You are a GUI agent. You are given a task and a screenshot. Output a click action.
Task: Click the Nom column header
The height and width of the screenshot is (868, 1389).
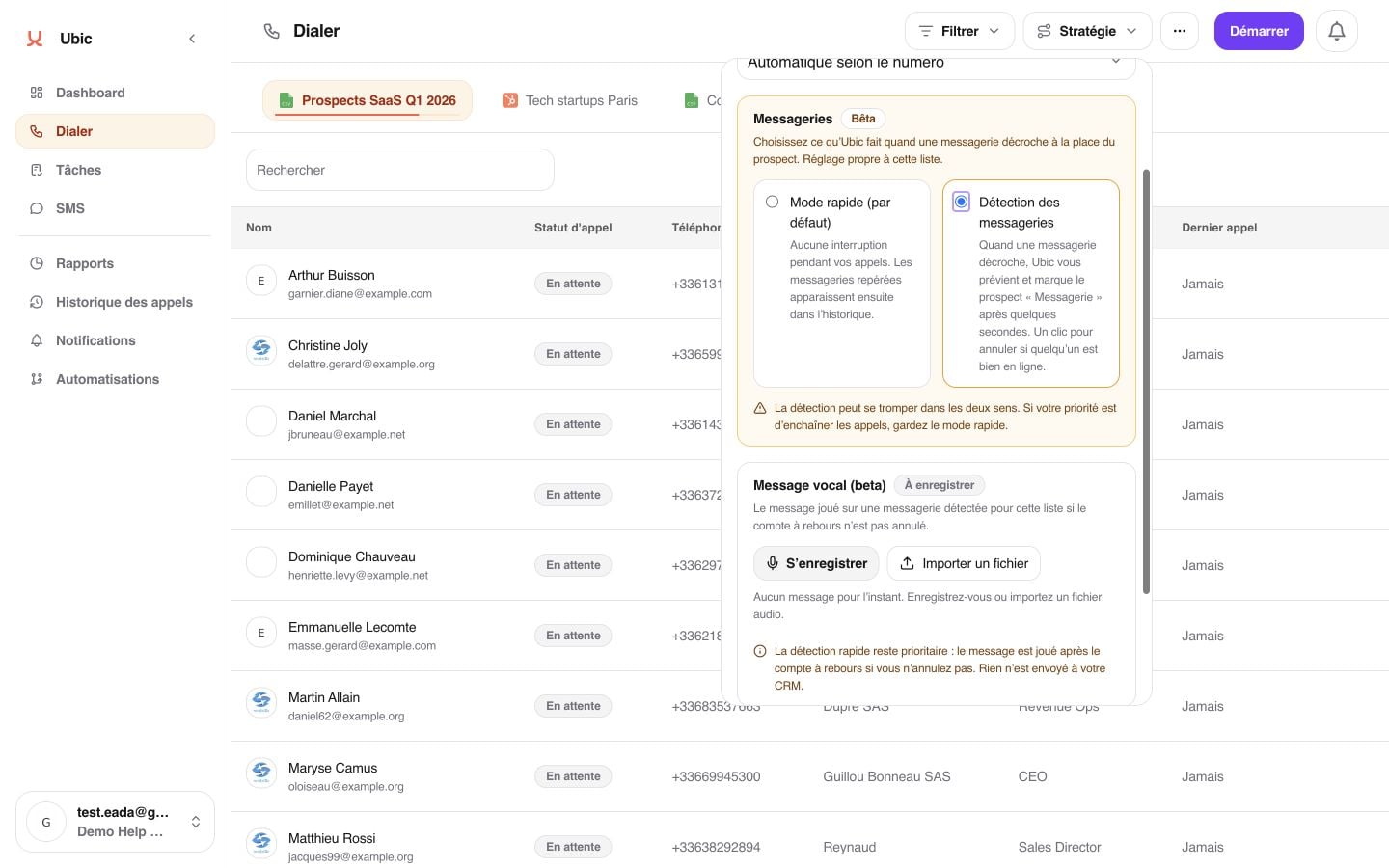[x=259, y=228]
